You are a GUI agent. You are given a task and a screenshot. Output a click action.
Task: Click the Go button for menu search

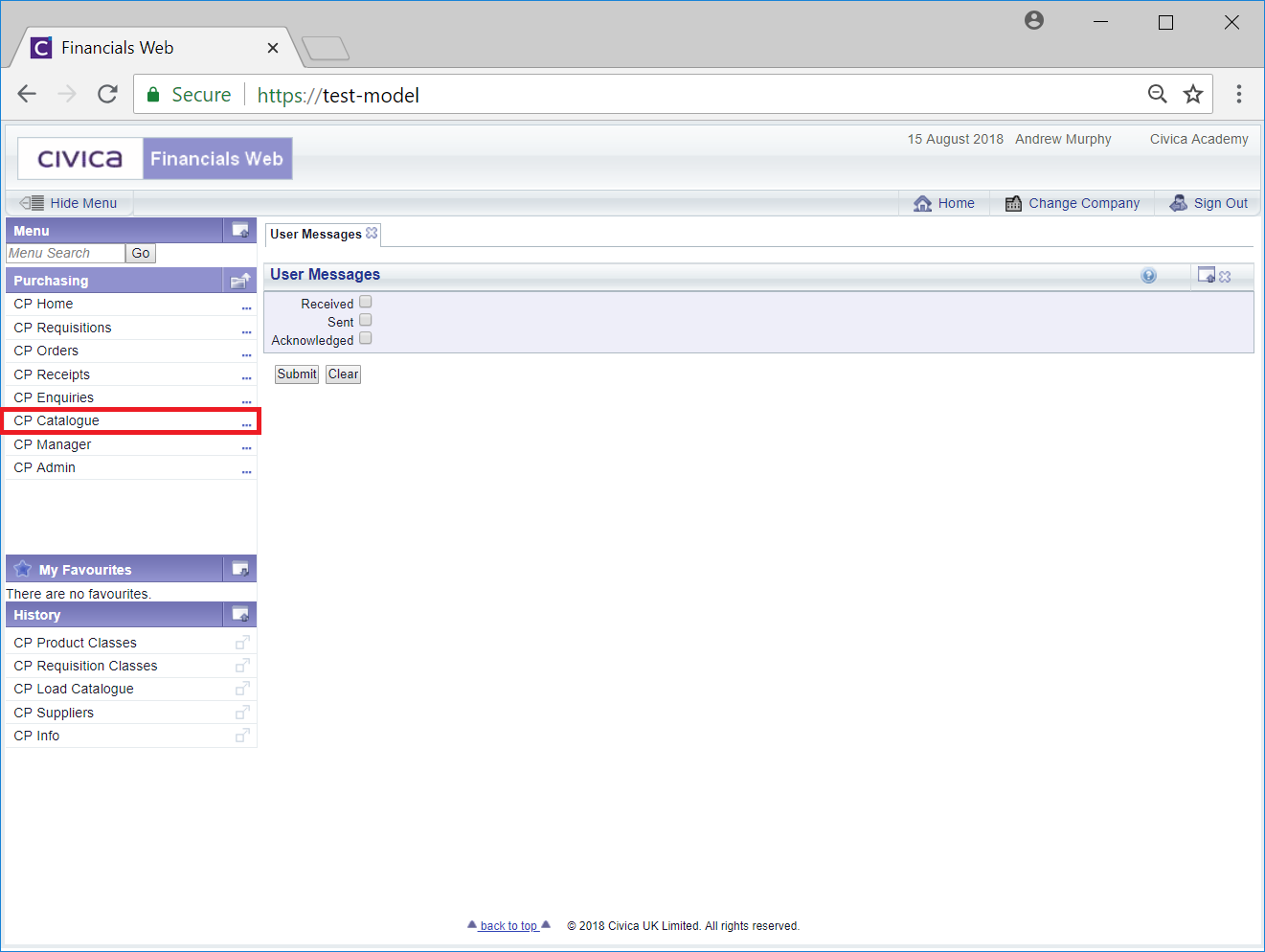pos(141,253)
